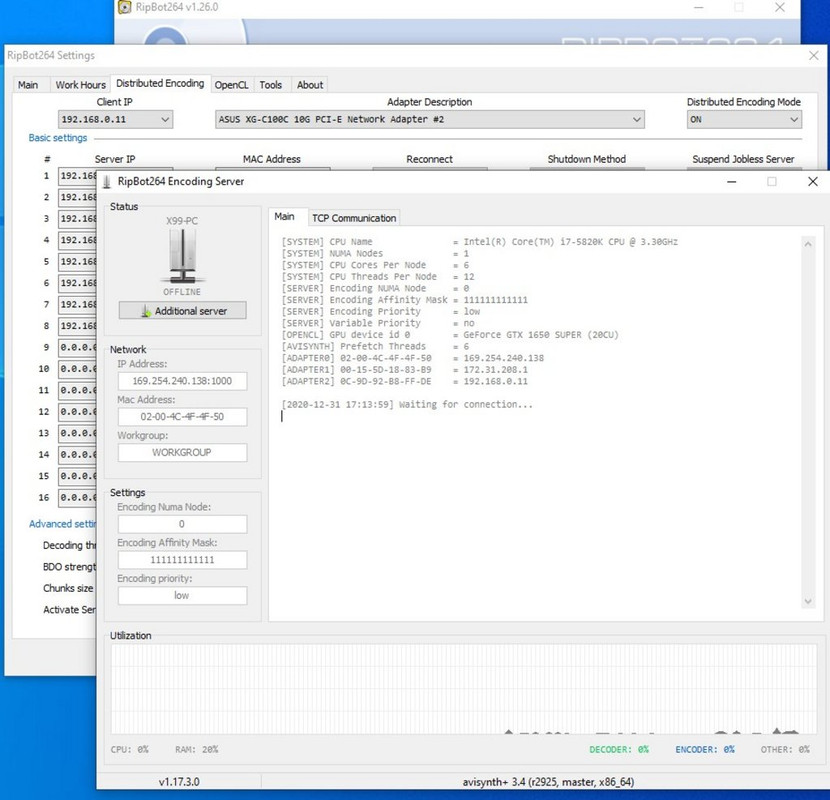Select the Main tab in Encoding Server
This screenshot has width=830, height=800.
284,217
